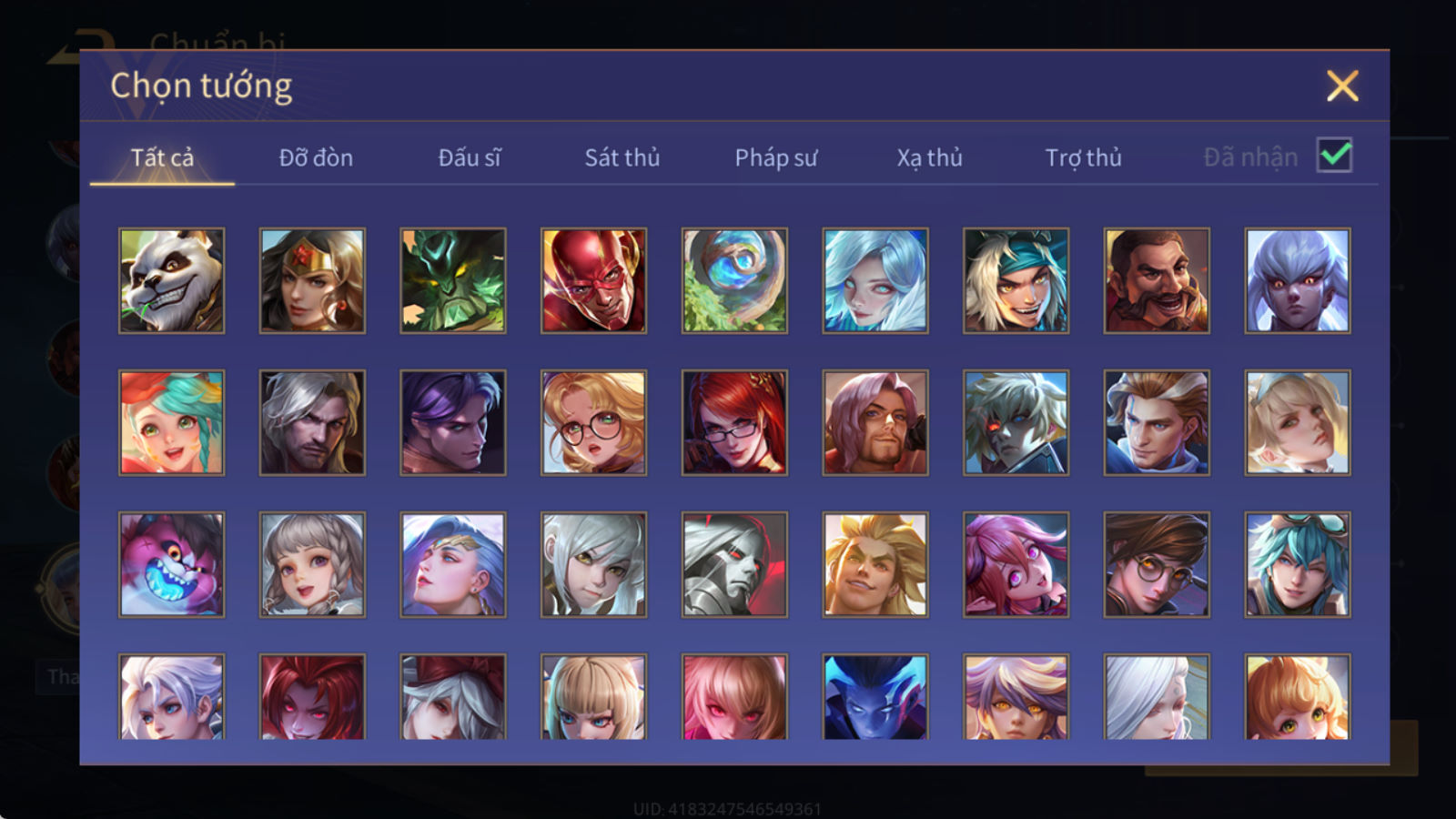Close the Chọn tướng dialog
This screenshot has width=1456, height=819.
click(x=1342, y=86)
